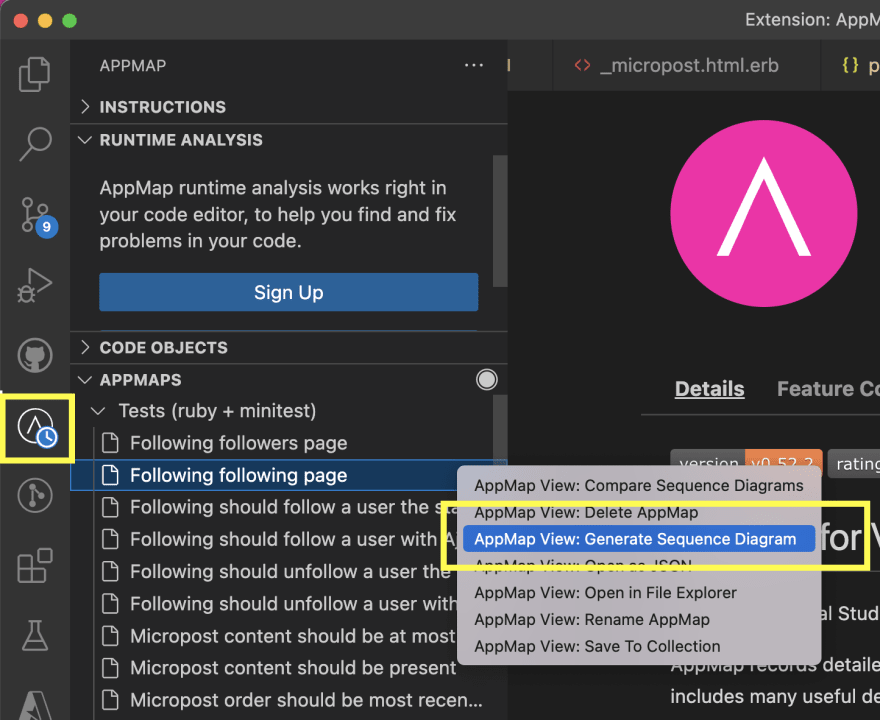Click file icon of Following followers page
The height and width of the screenshot is (720, 880).
(111, 443)
